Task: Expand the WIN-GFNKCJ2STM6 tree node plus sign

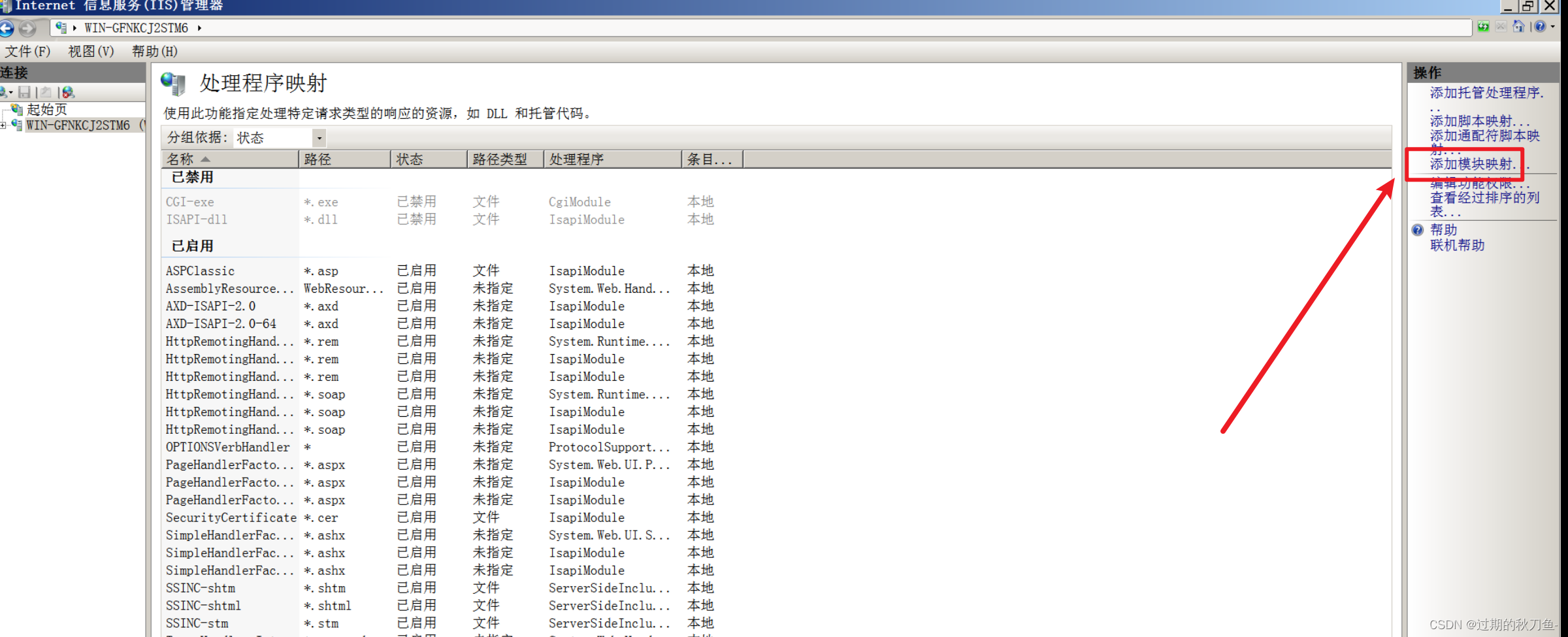Action: coord(3,125)
